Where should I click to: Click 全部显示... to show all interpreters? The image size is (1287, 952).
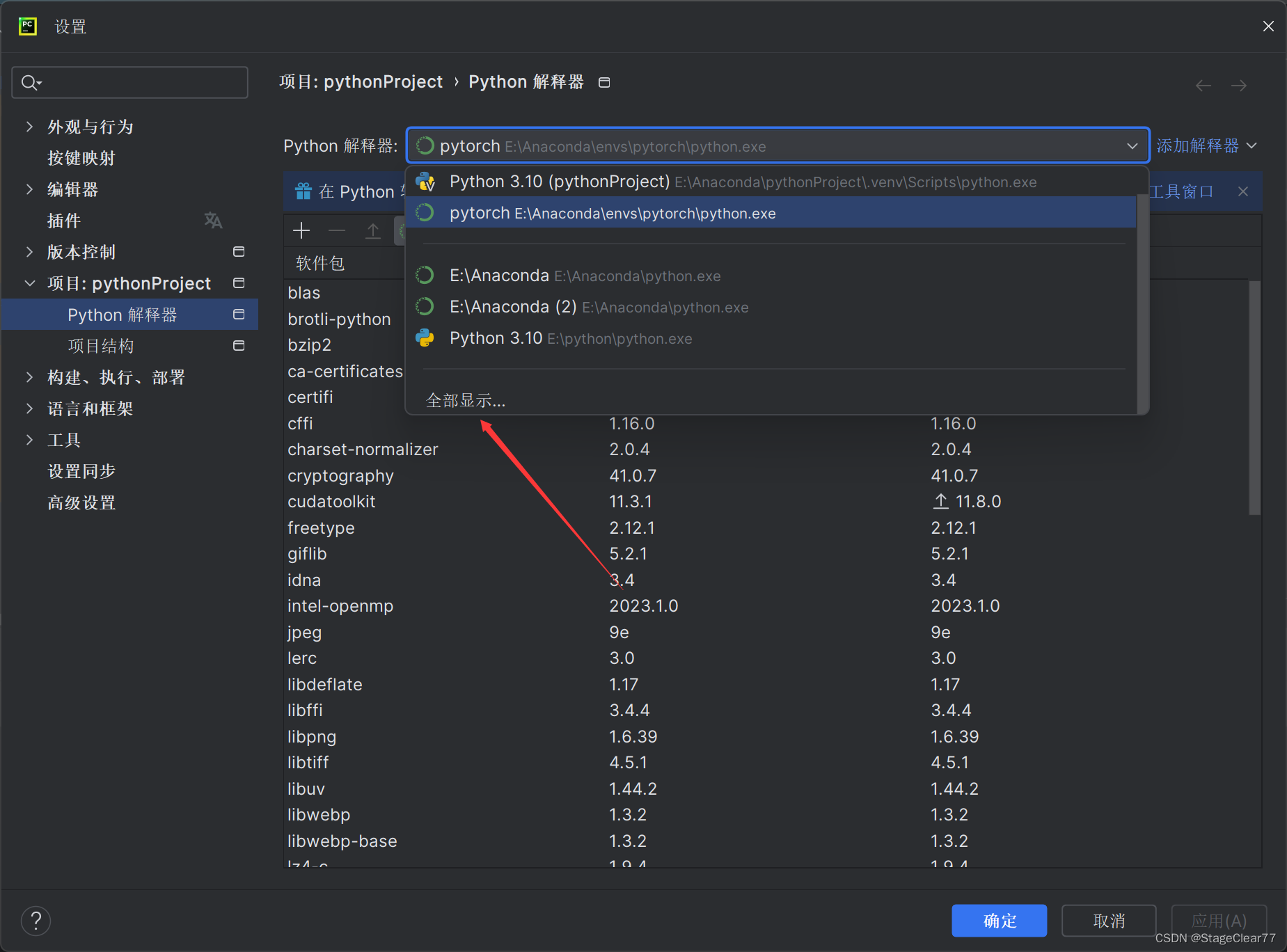click(x=466, y=400)
